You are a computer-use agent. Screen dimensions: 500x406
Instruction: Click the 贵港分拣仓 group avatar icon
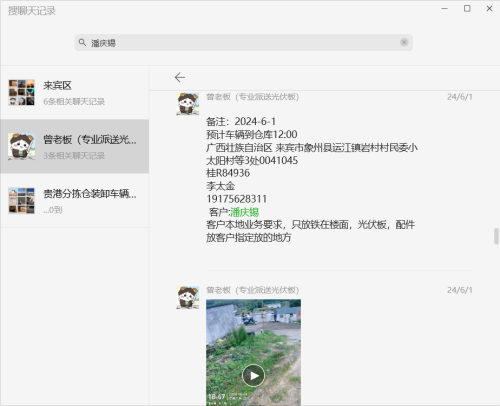click(22, 201)
